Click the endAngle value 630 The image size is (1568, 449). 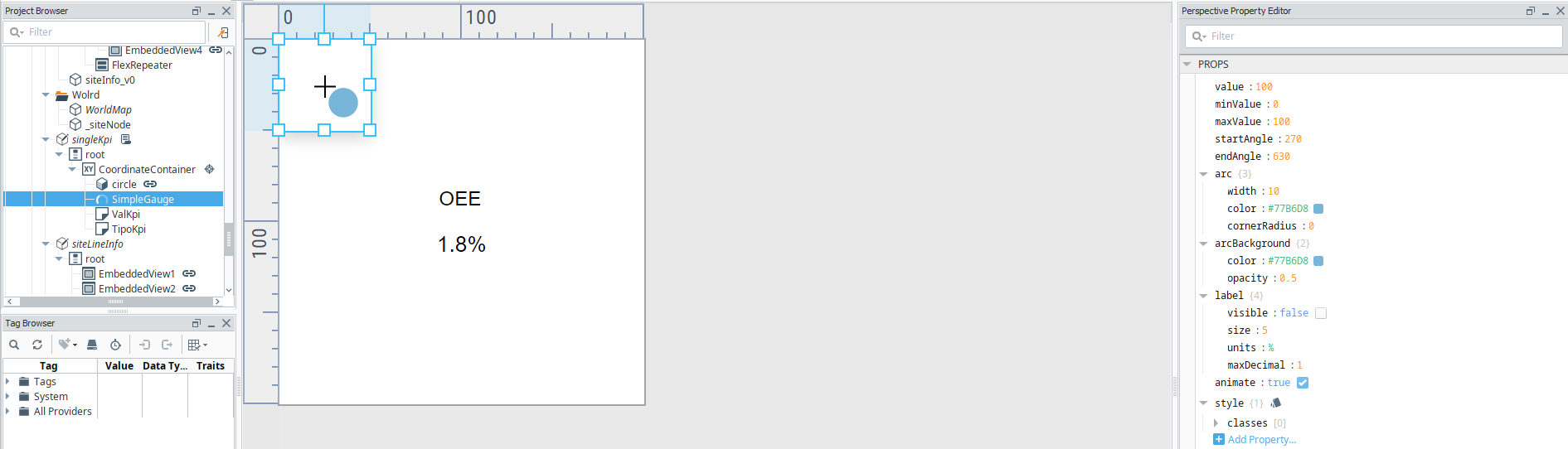tap(1281, 157)
